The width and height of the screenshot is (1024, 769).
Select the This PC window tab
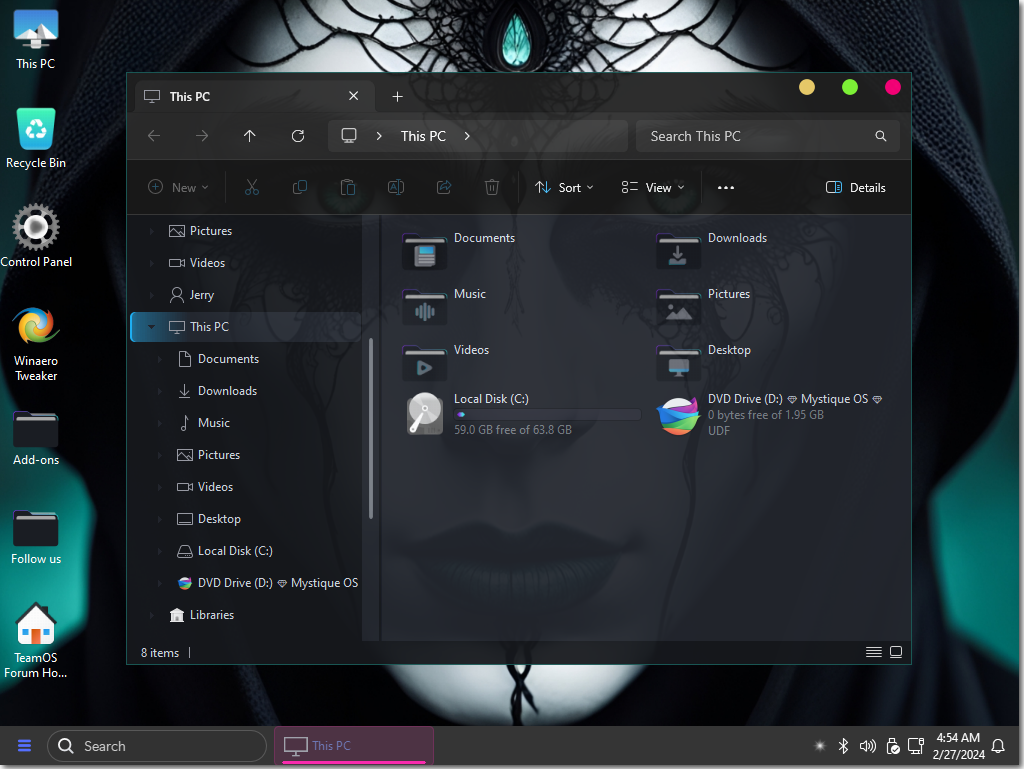tap(240, 97)
